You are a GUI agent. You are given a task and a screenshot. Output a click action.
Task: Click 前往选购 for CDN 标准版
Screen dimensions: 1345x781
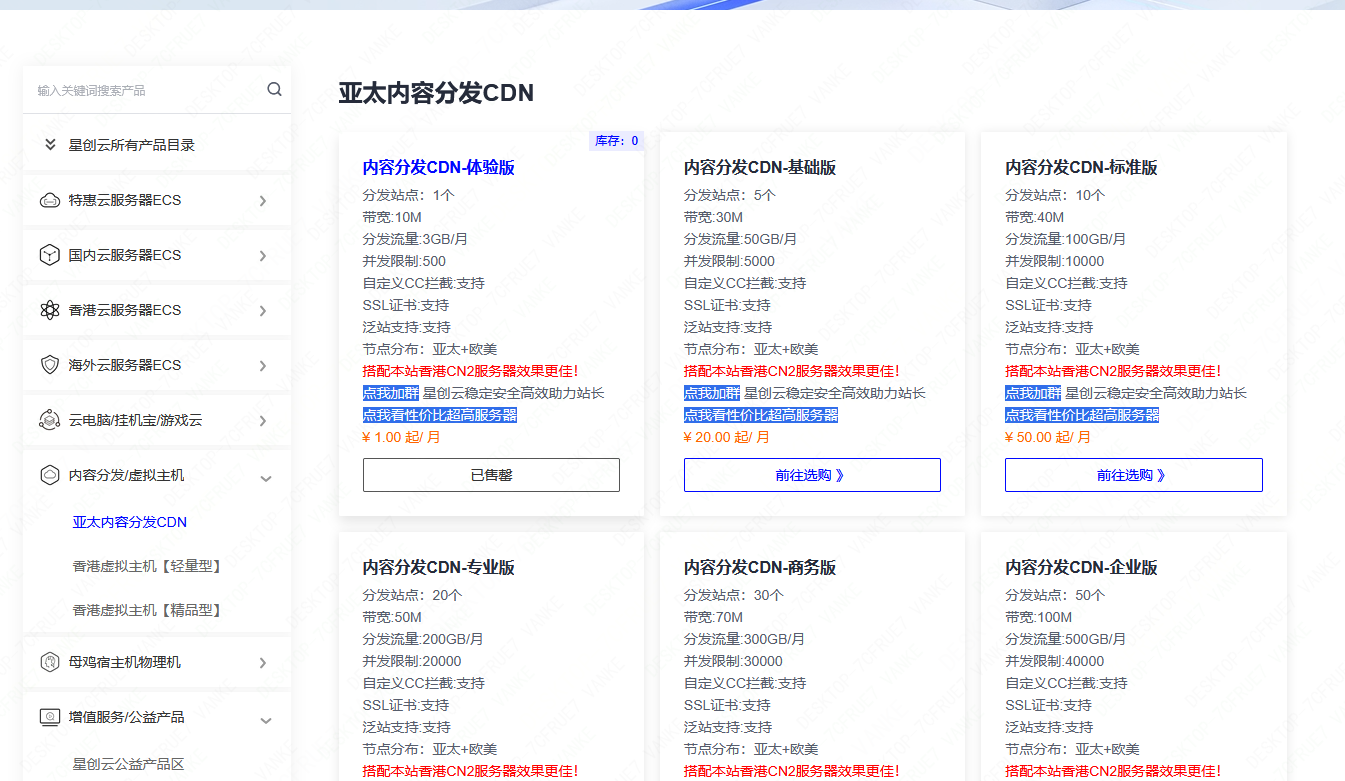coord(1133,475)
